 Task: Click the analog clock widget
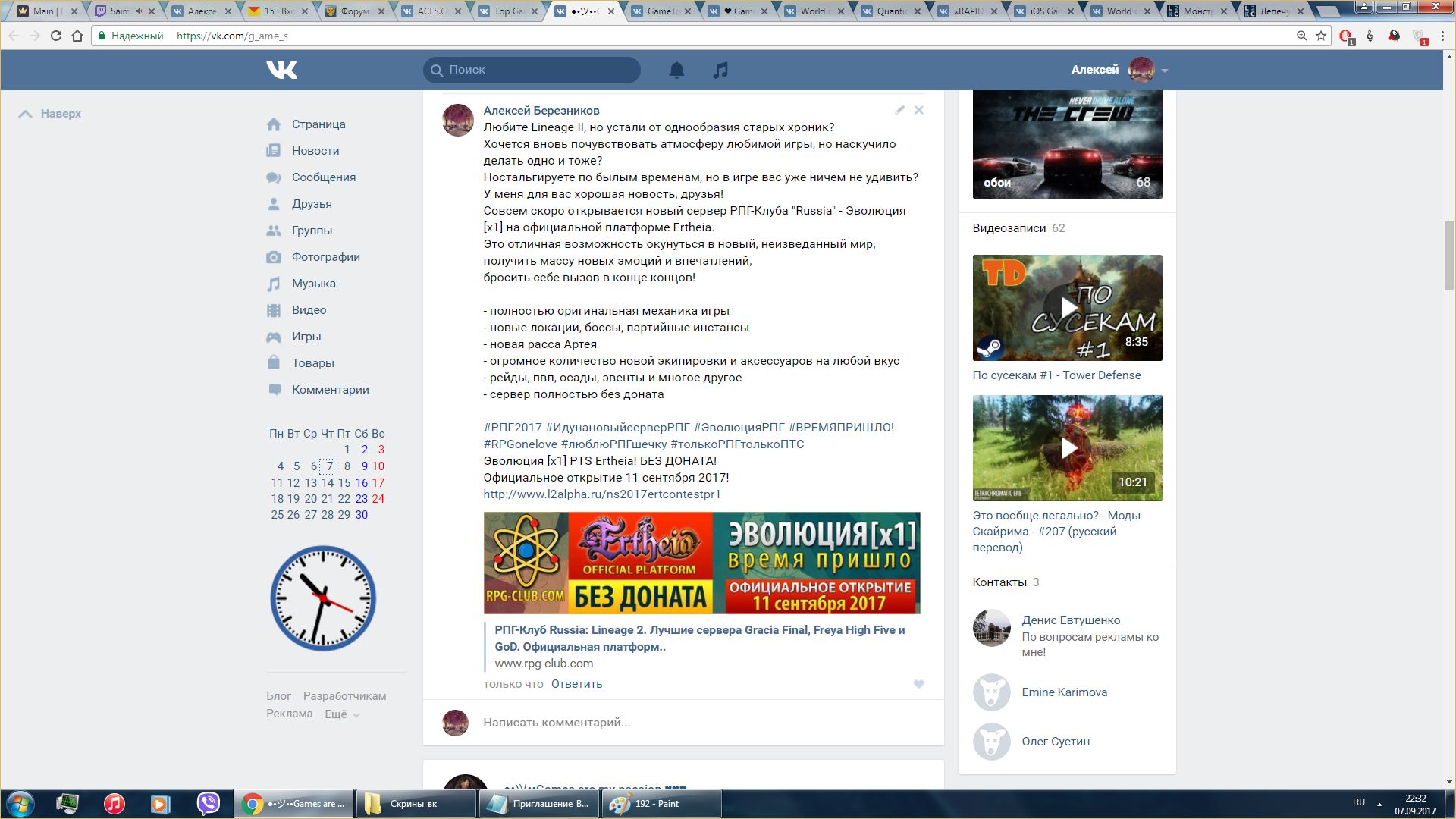324,598
